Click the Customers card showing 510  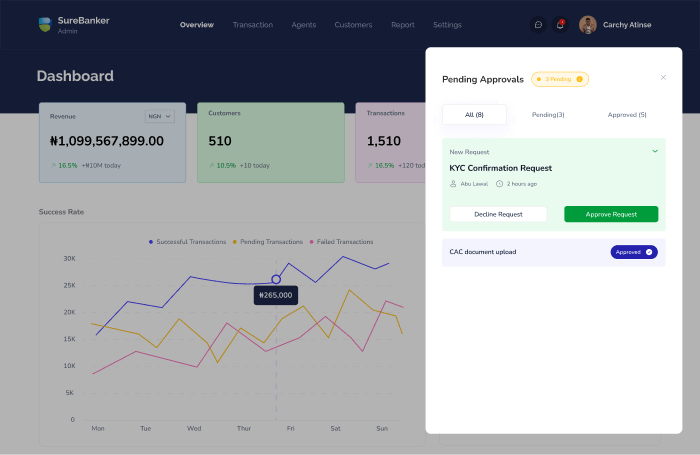coord(271,142)
